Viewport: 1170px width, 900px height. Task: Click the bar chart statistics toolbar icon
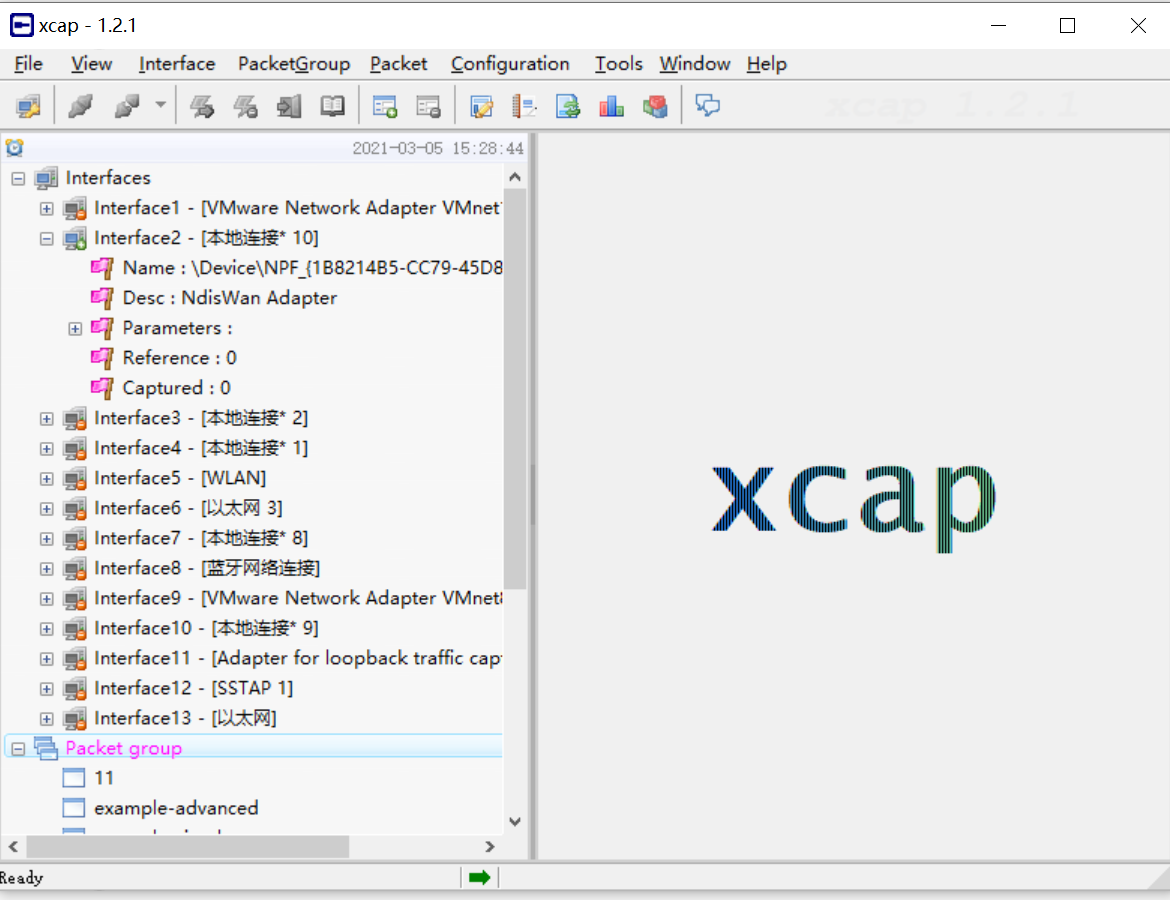click(x=611, y=106)
